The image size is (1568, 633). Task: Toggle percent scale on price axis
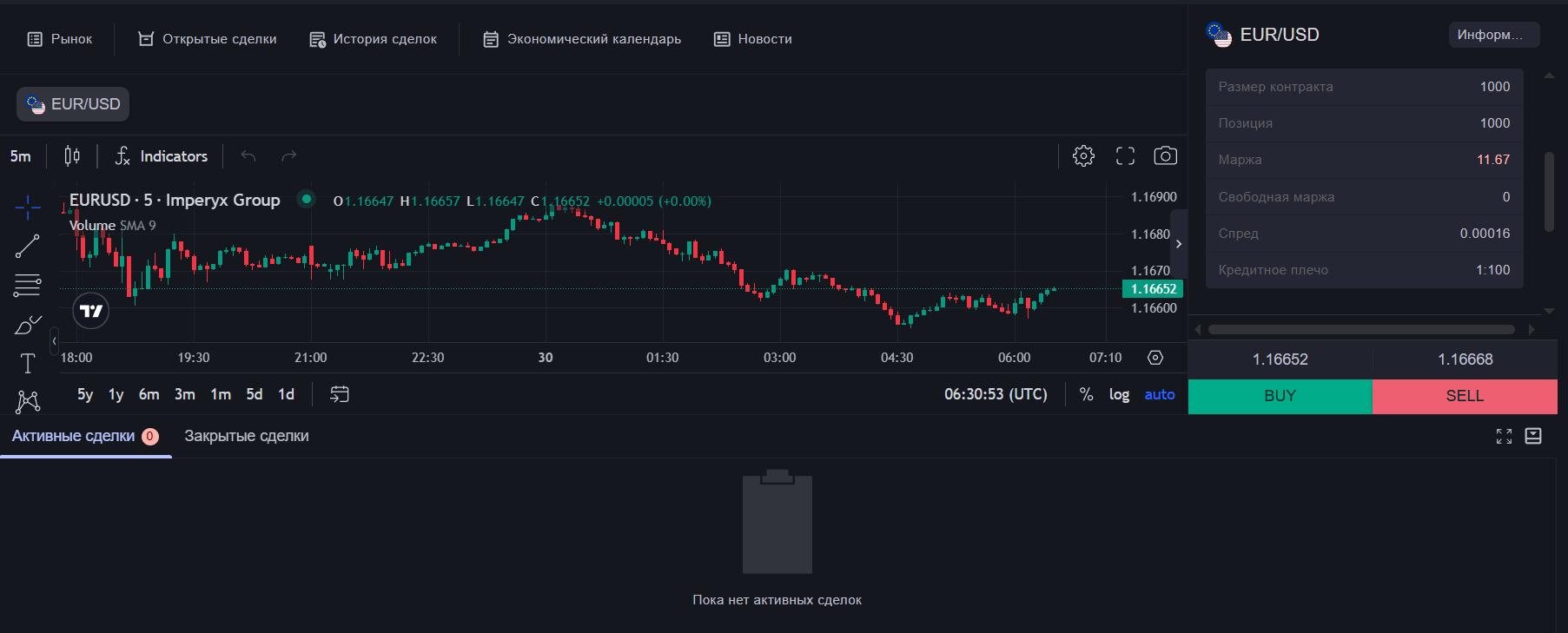1086,395
